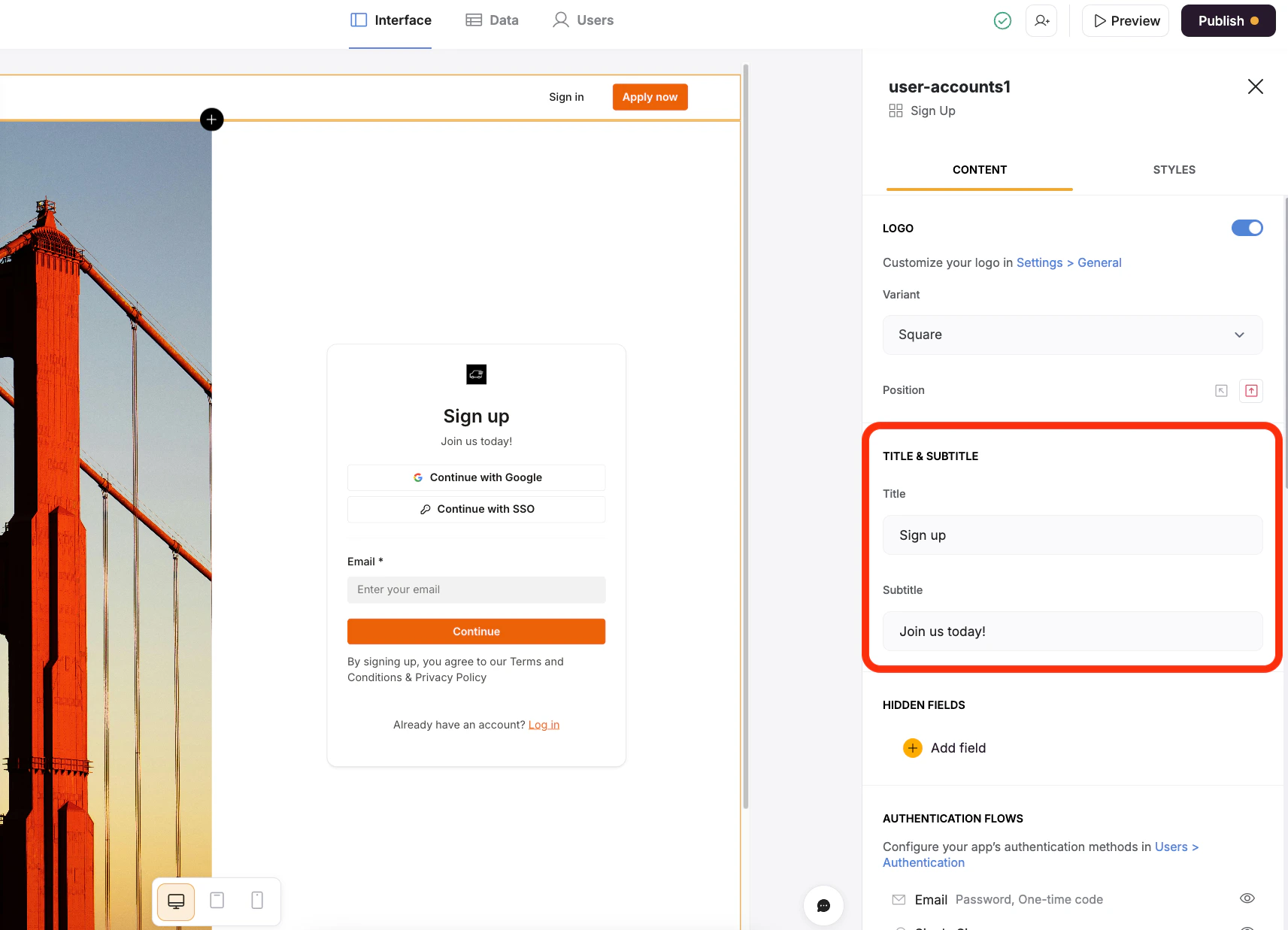Open Users > Authentication link
The image size is (1288, 930).
pos(1041,855)
